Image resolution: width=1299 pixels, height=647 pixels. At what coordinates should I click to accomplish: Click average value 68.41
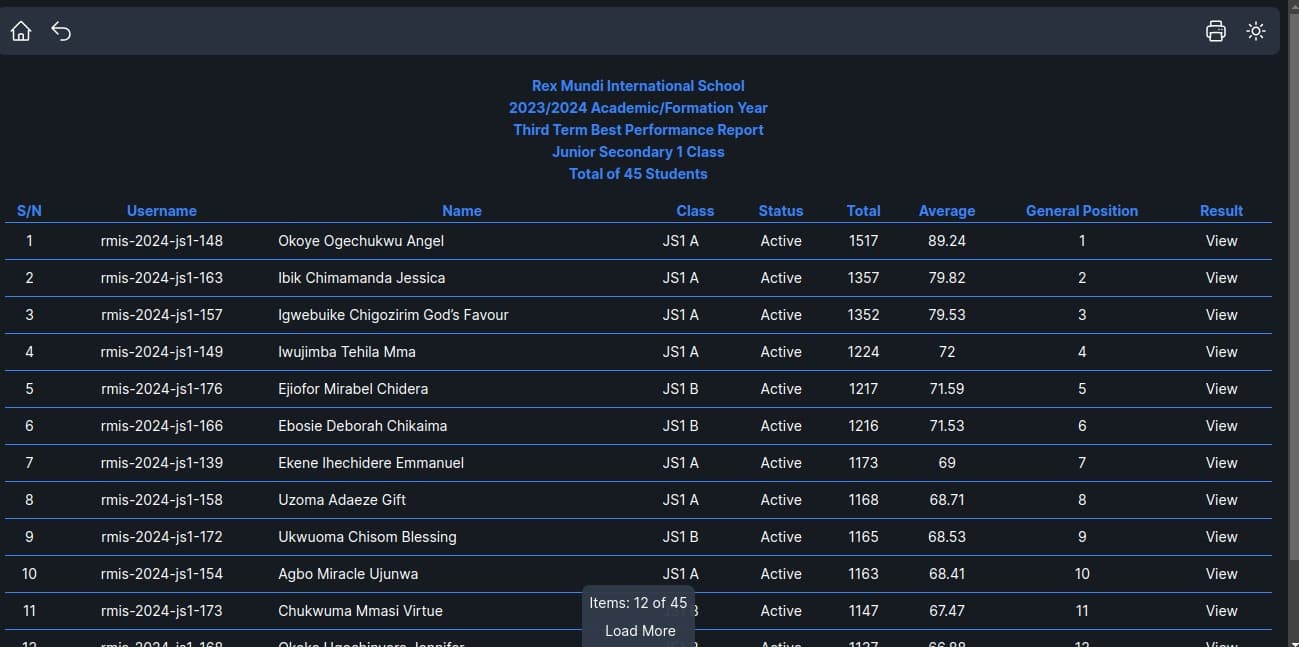[947, 574]
